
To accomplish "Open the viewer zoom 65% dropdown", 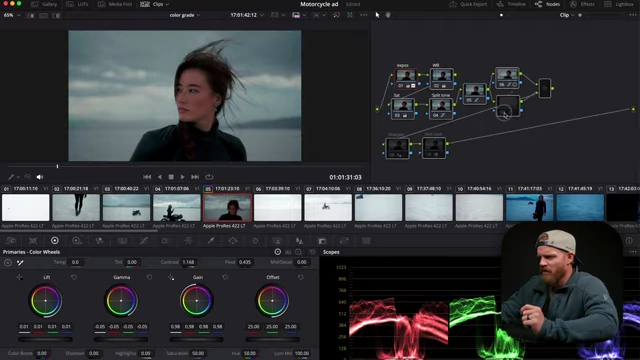I will (x=12, y=15).
